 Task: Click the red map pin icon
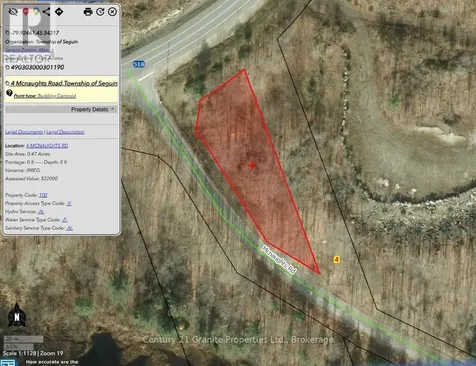[x=26, y=12]
